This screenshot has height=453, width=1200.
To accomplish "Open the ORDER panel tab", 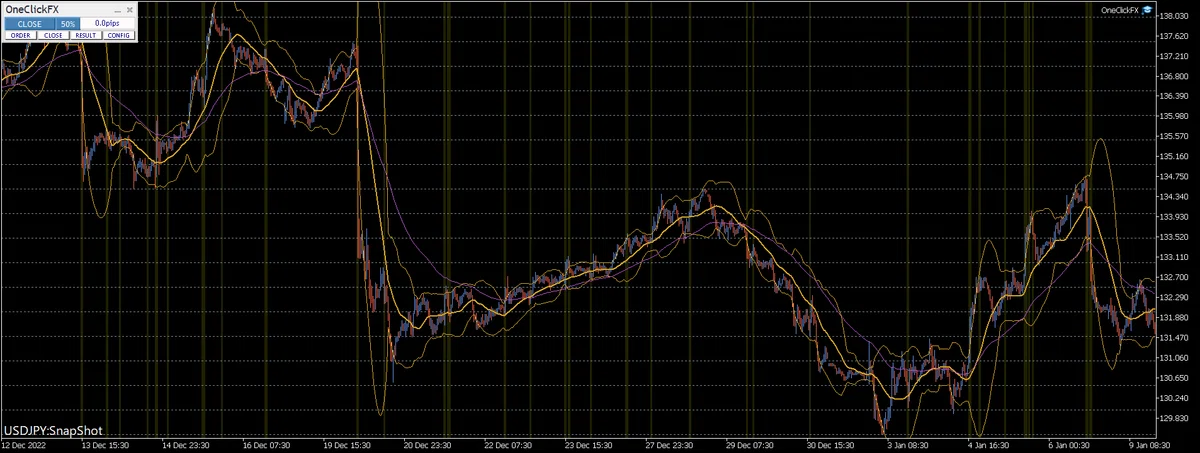I will [x=20, y=35].
